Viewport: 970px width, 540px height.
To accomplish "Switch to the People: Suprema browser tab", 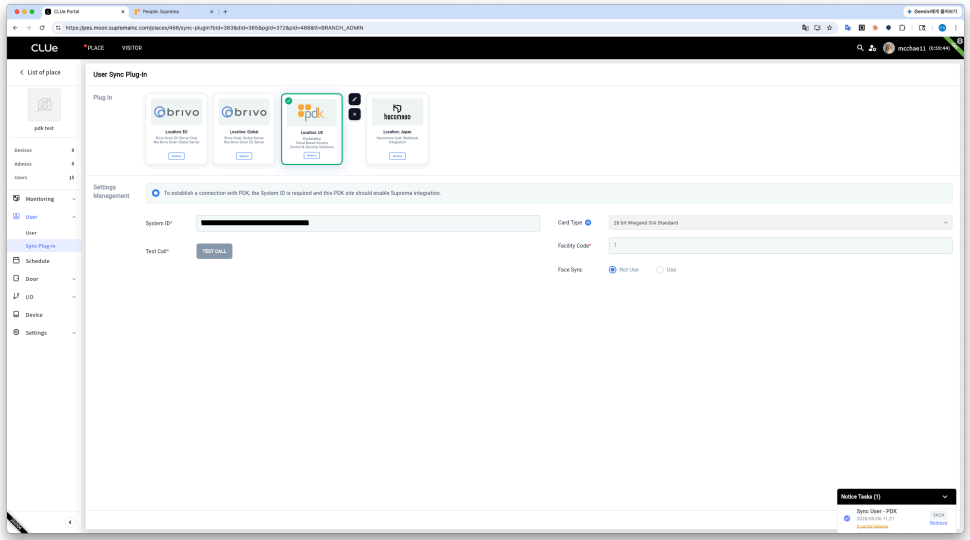I will [173, 12].
